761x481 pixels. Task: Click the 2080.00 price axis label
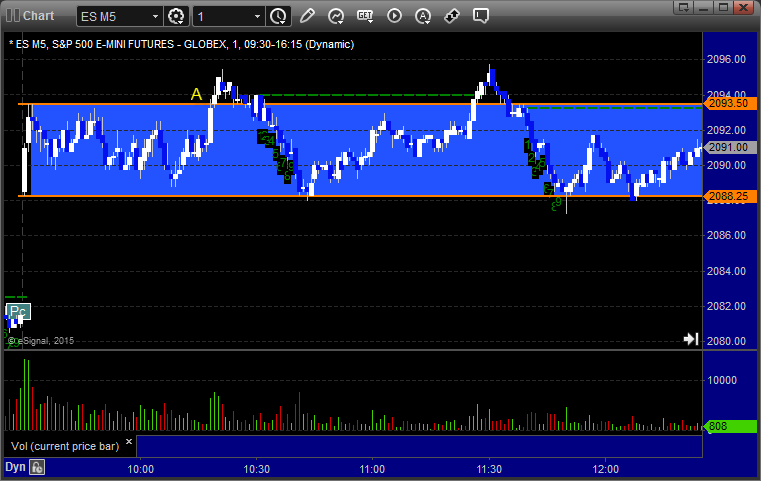(726, 341)
